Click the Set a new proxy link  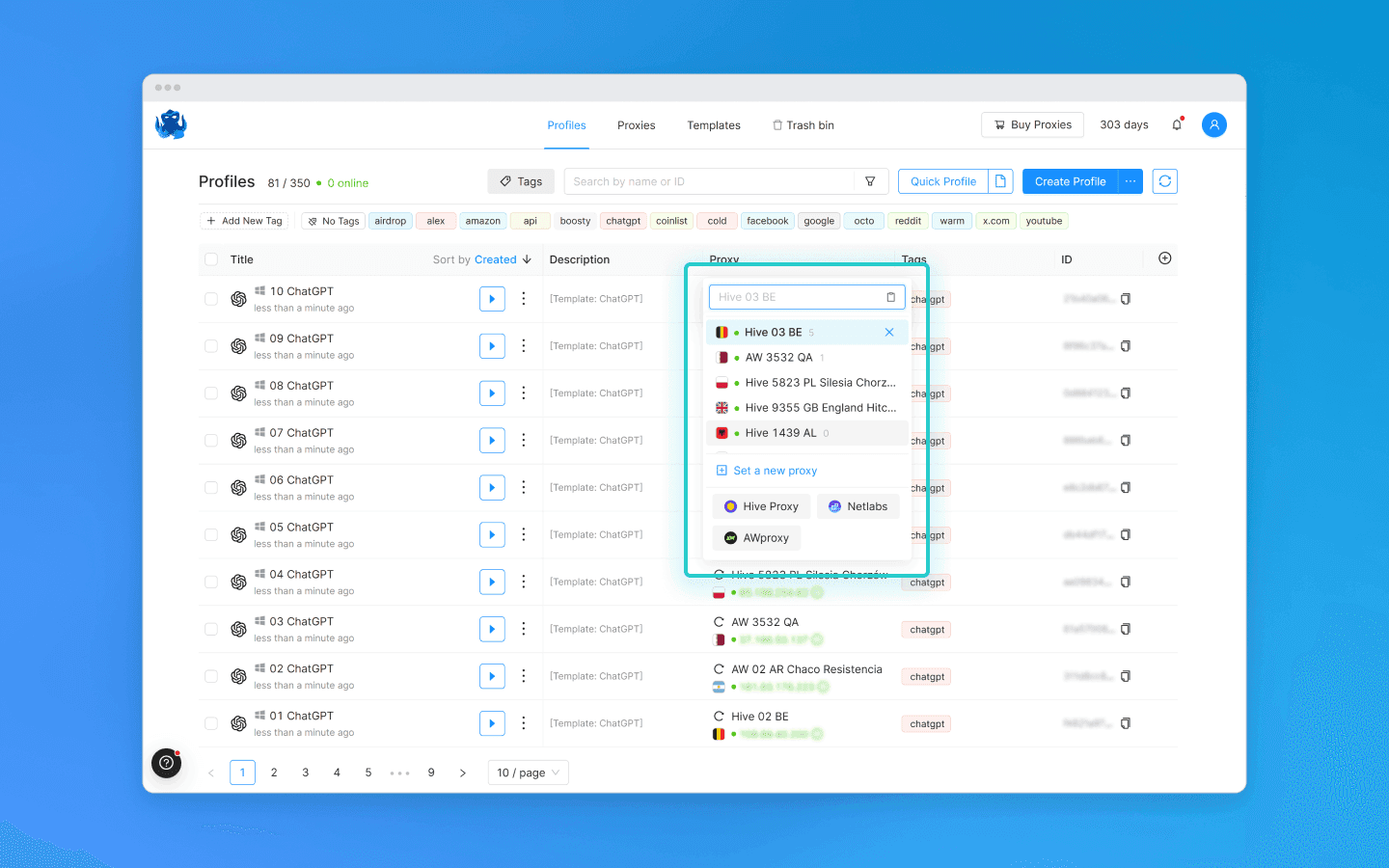[x=767, y=471]
